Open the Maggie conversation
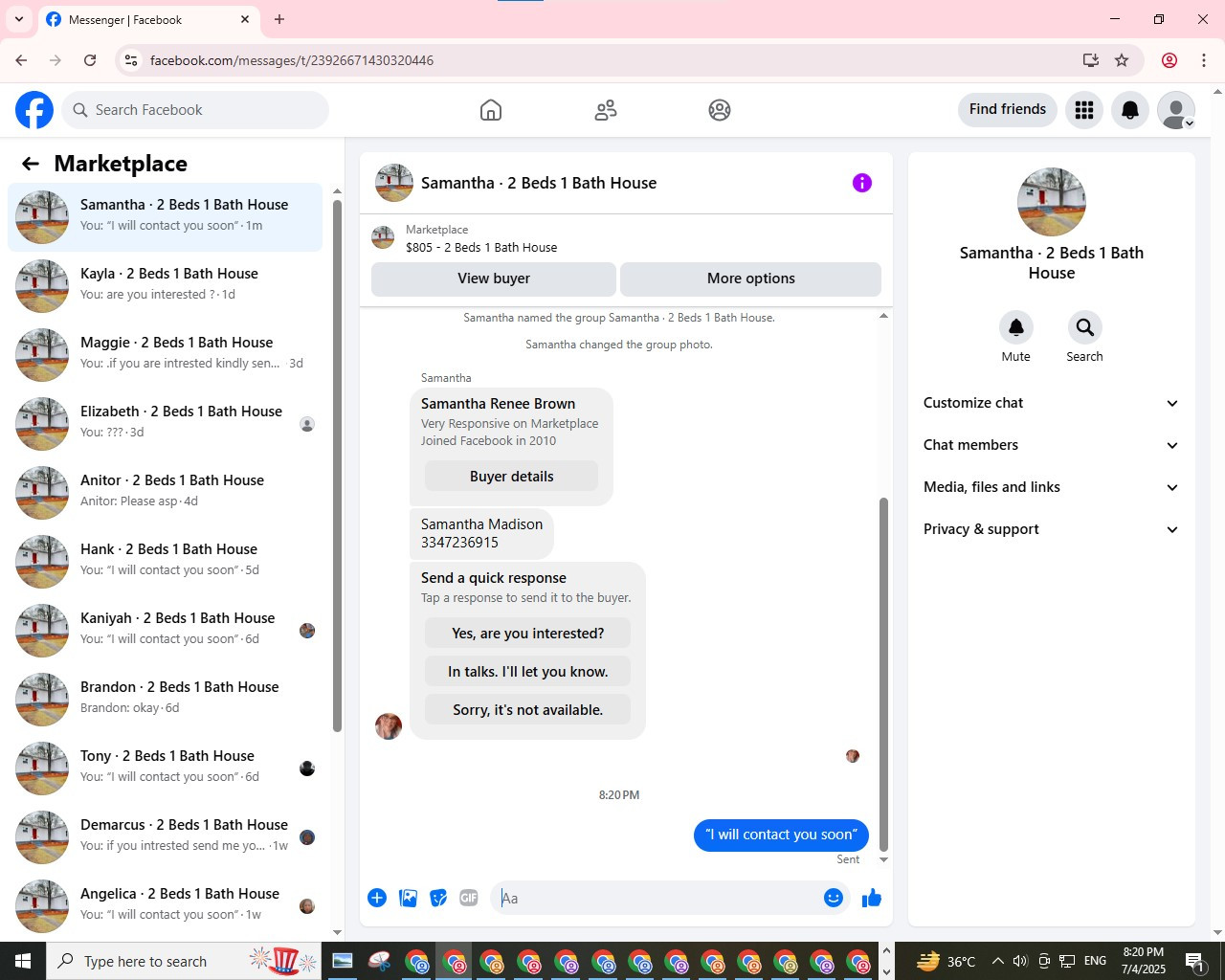This screenshot has height=980, width=1225. [165, 354]
